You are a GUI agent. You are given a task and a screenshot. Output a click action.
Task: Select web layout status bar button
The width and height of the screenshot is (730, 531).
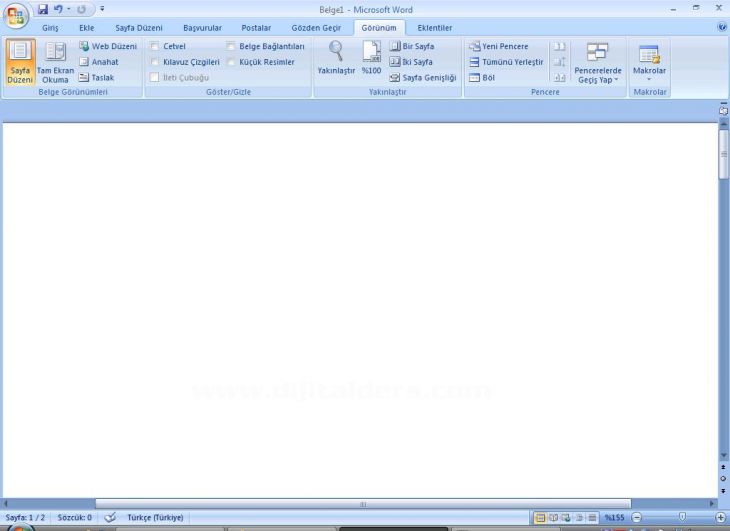tap(566, 518)
